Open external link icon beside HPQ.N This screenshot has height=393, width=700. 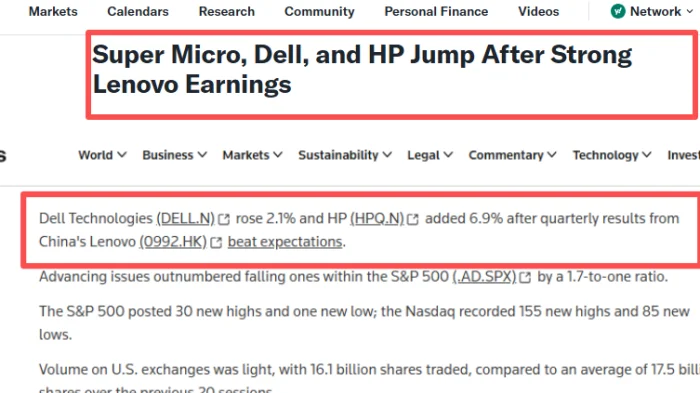pyautogui.click(x=413, y=219)
